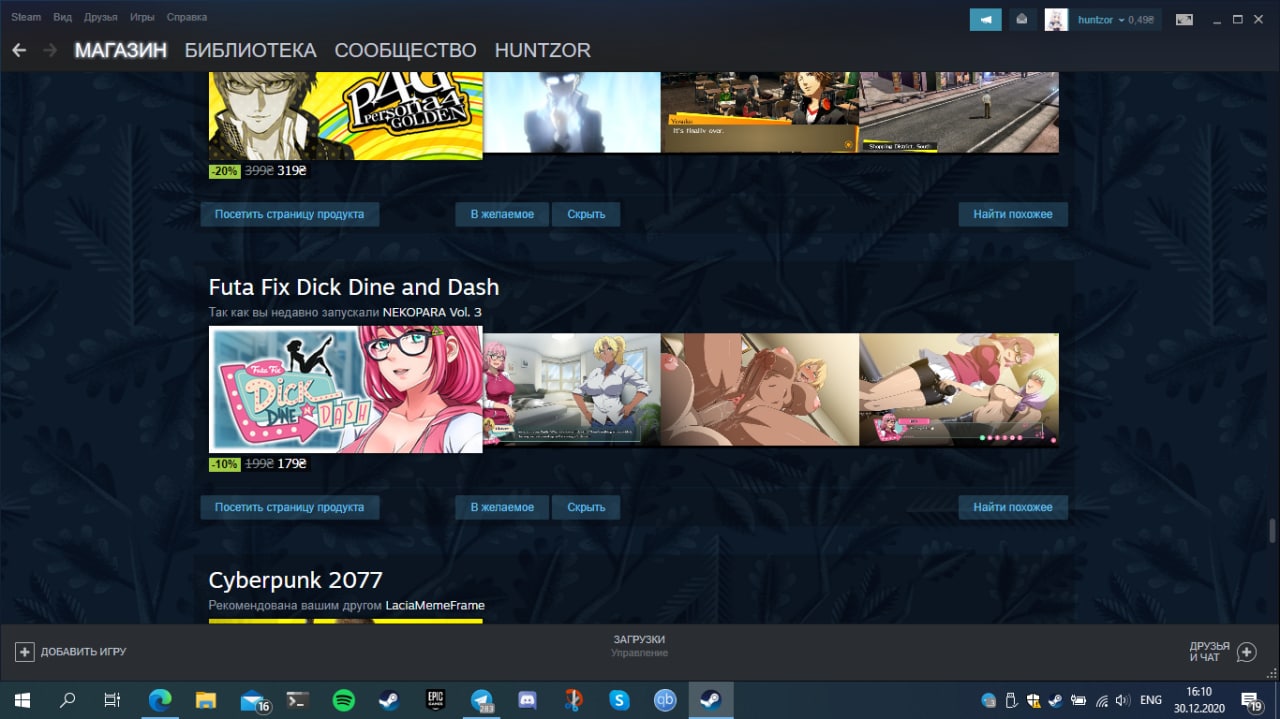Click the vertical scrollbar thumb

coord(1272,529)
